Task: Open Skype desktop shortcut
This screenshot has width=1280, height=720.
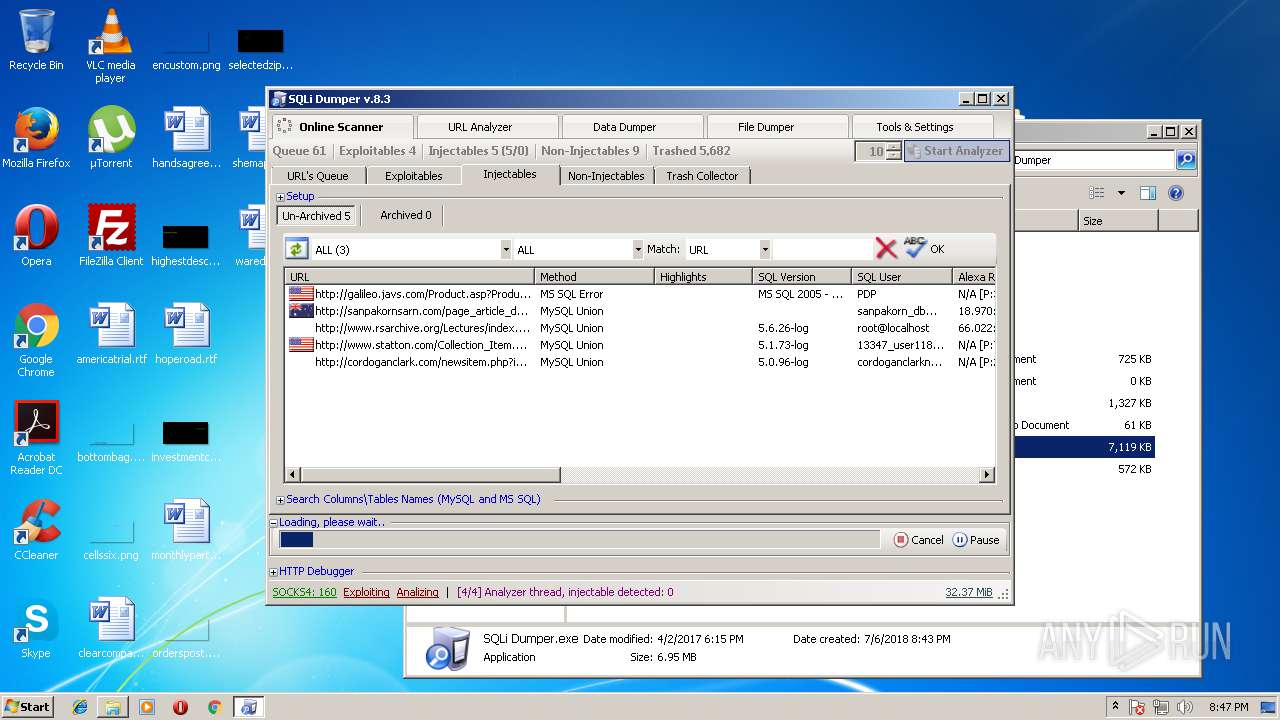Action: 36,628
